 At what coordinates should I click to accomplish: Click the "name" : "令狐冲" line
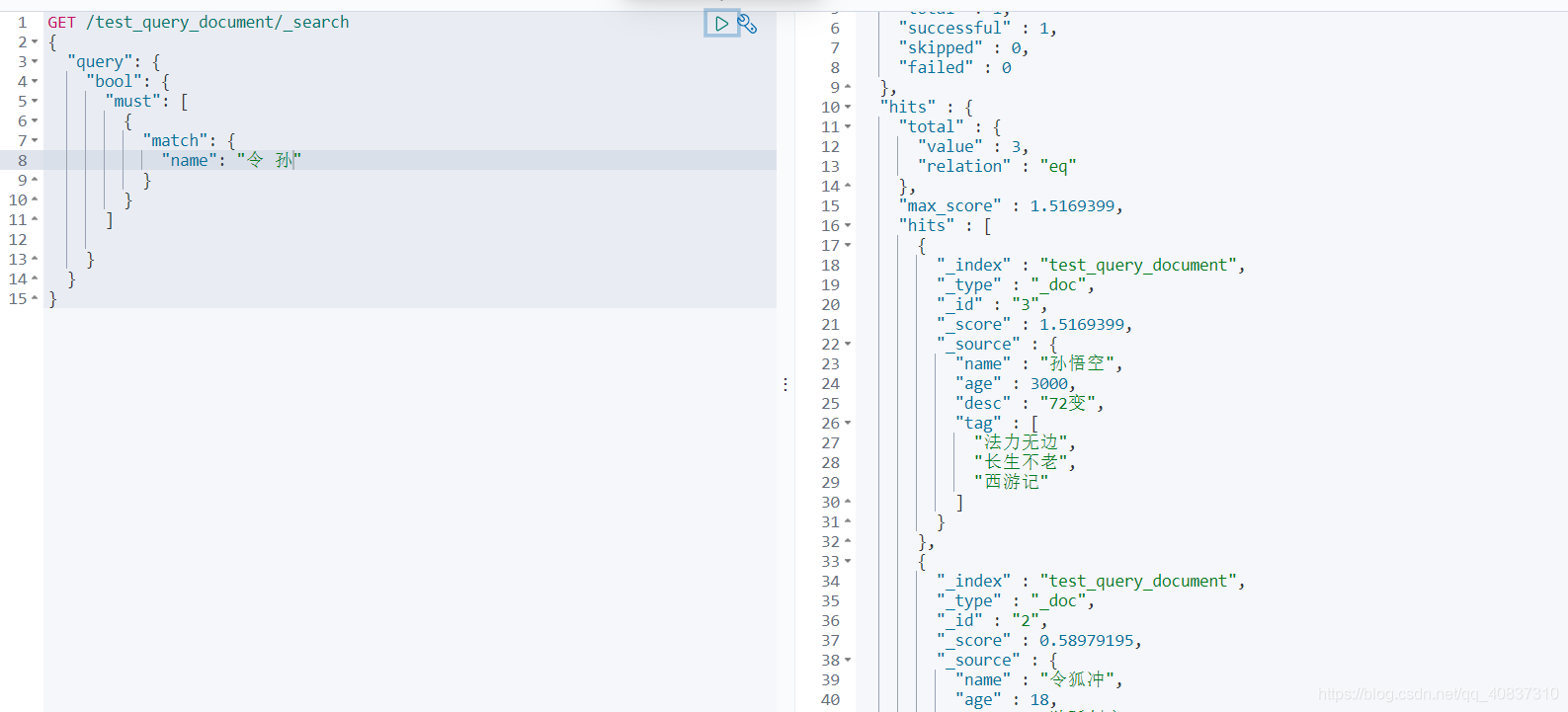(1038, 679)
